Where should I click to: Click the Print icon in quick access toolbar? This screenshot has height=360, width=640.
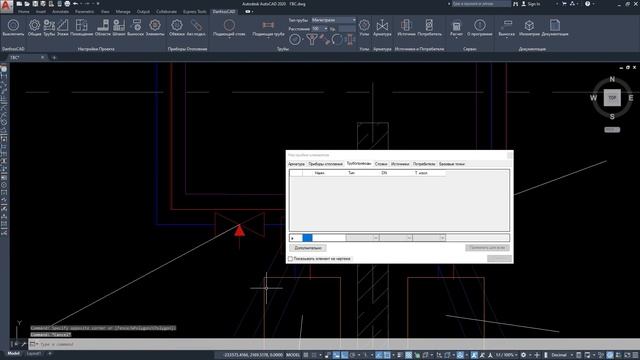[67, 4]
